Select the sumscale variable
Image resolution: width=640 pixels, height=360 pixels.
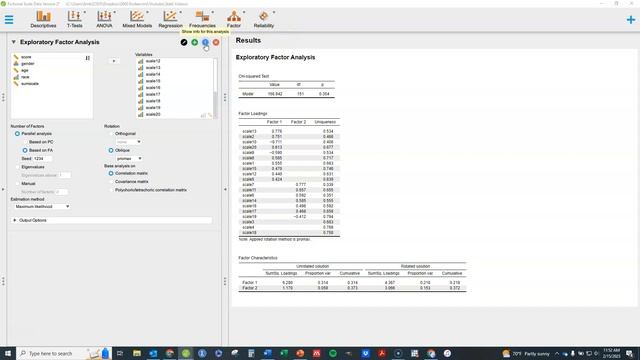[x=30, y=84]
